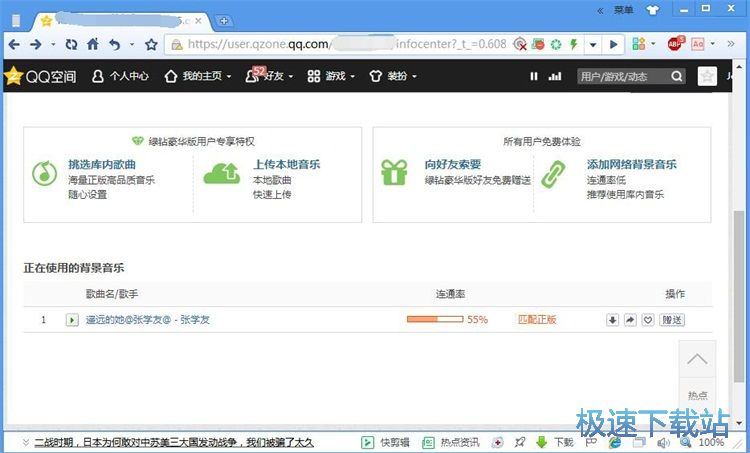Download the song with the down-arrow icon
This screenshot has height=453, width=750.
612,320
